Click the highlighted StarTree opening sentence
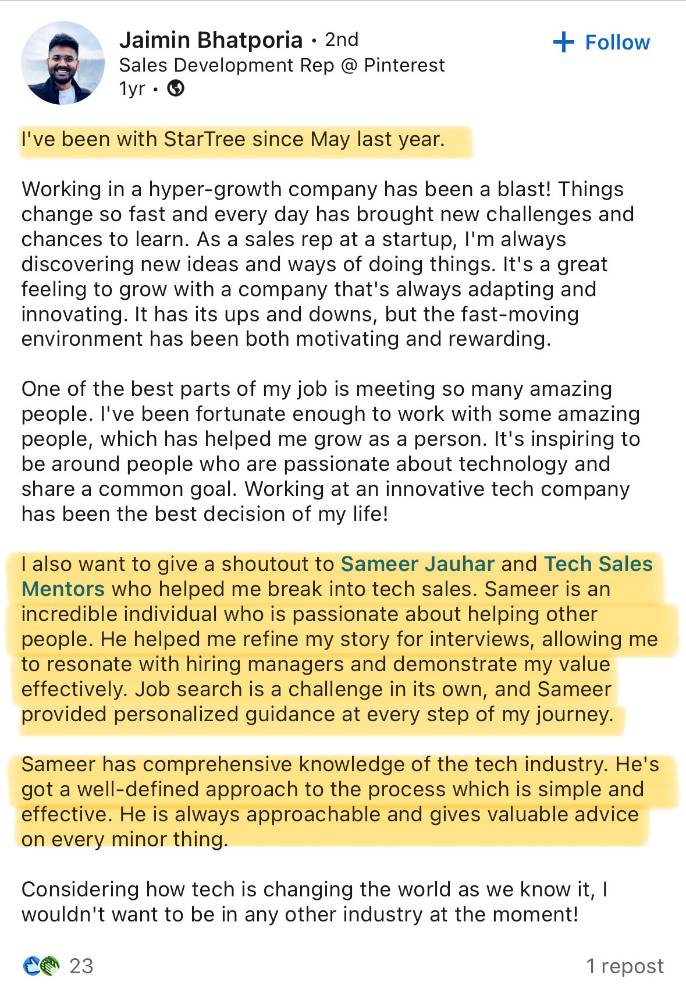 click(x=232, y=139)
